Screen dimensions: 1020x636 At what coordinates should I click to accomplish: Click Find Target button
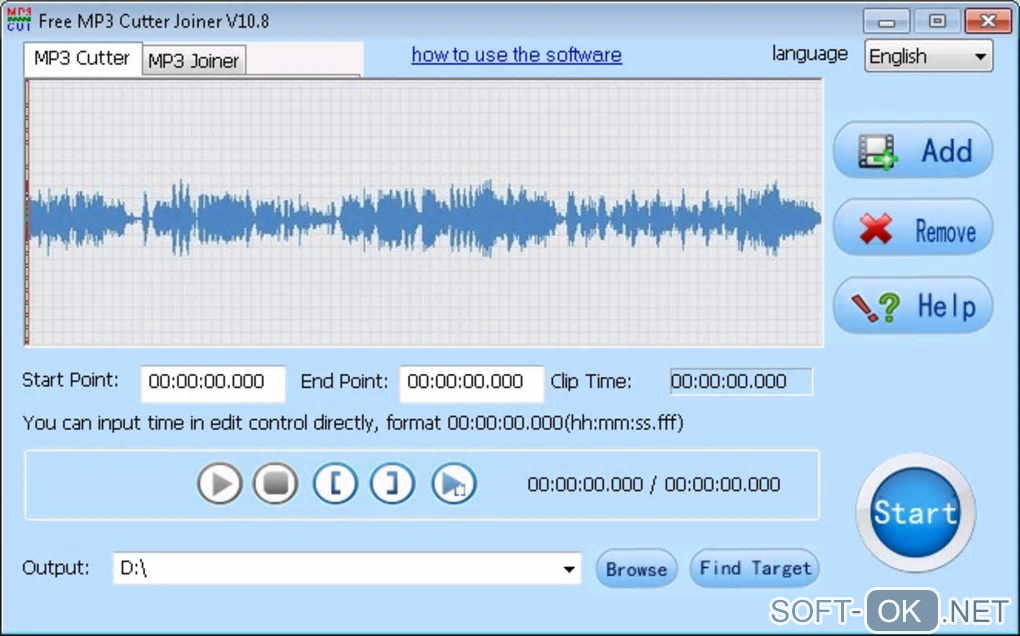(755, 568)
